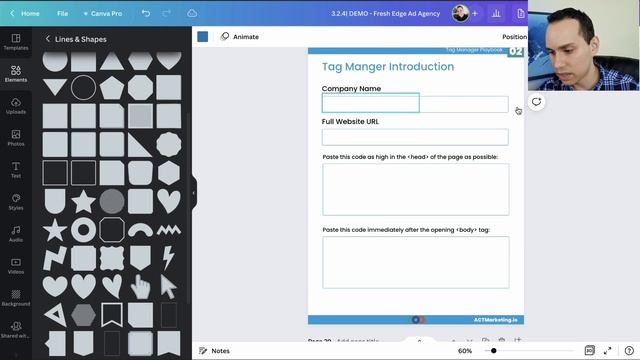640x360 pixels.
Task: Insert the arch shape
Action: coord(140,230)
